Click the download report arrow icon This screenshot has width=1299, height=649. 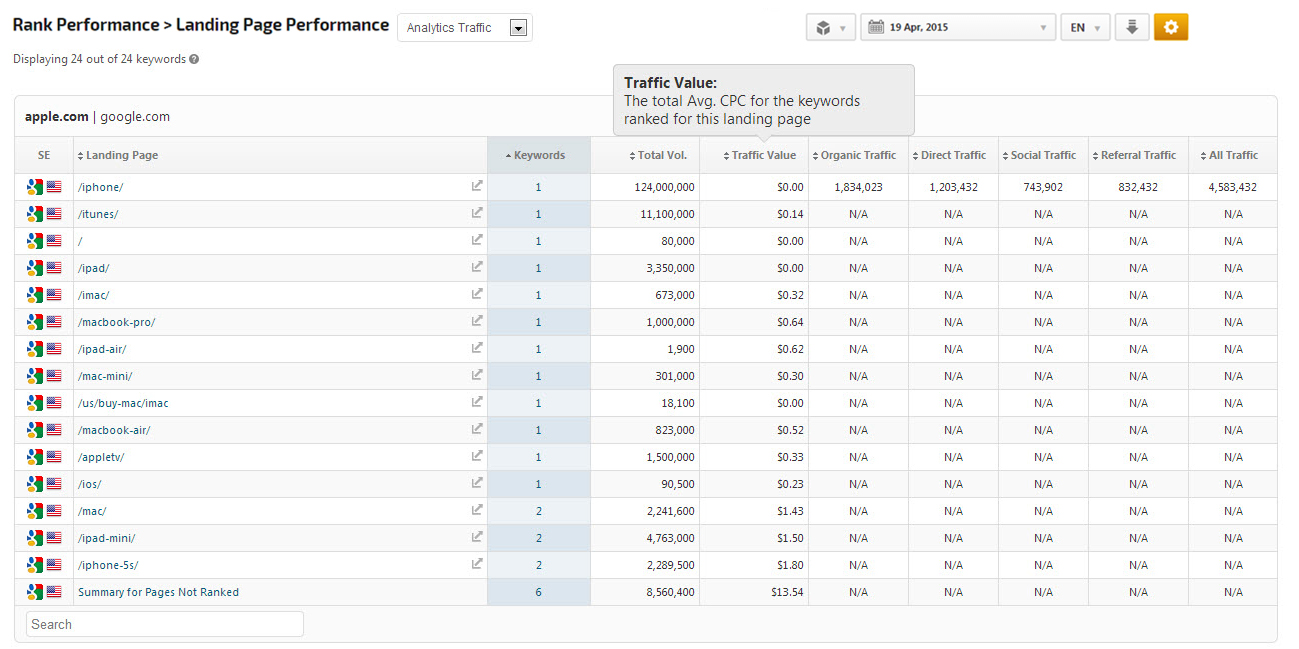(x=1132, y=28)
